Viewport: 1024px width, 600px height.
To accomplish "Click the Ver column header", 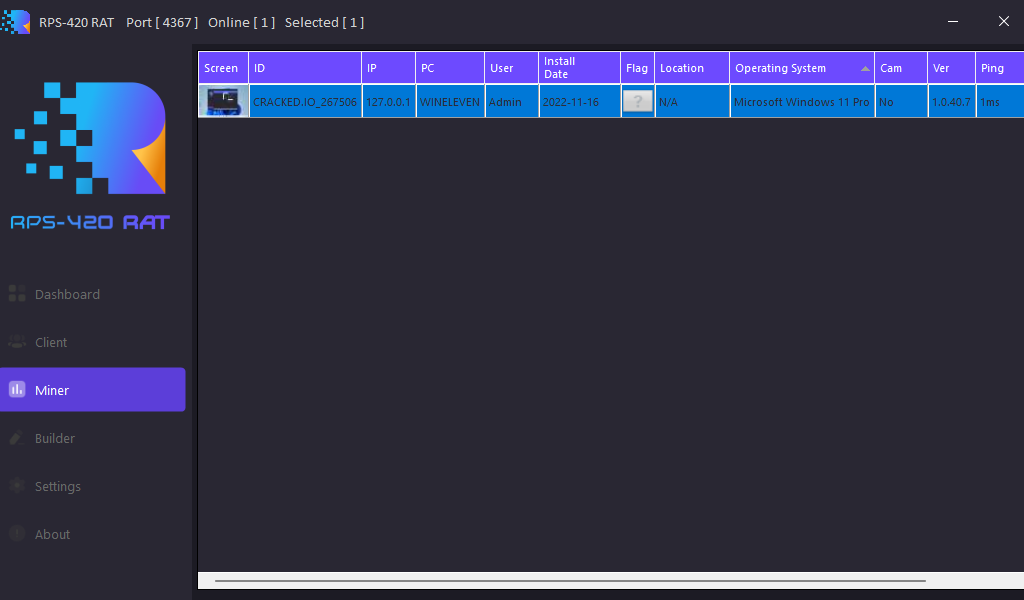I will tap(952, 68).
